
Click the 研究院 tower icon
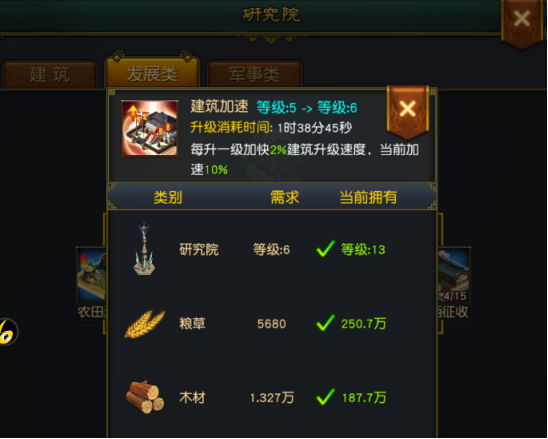(144, 249)
